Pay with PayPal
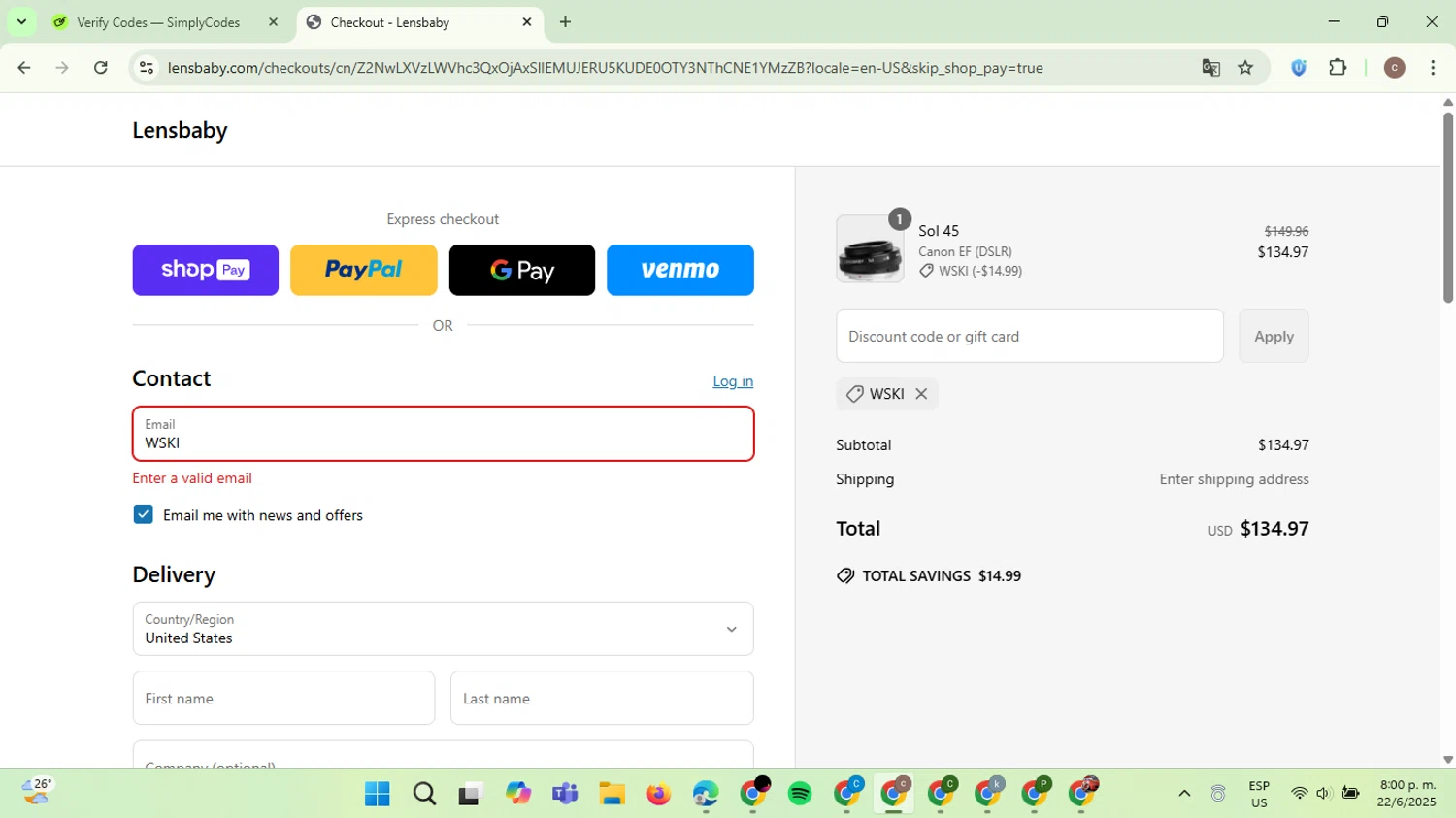 click(x=364, y=270)
